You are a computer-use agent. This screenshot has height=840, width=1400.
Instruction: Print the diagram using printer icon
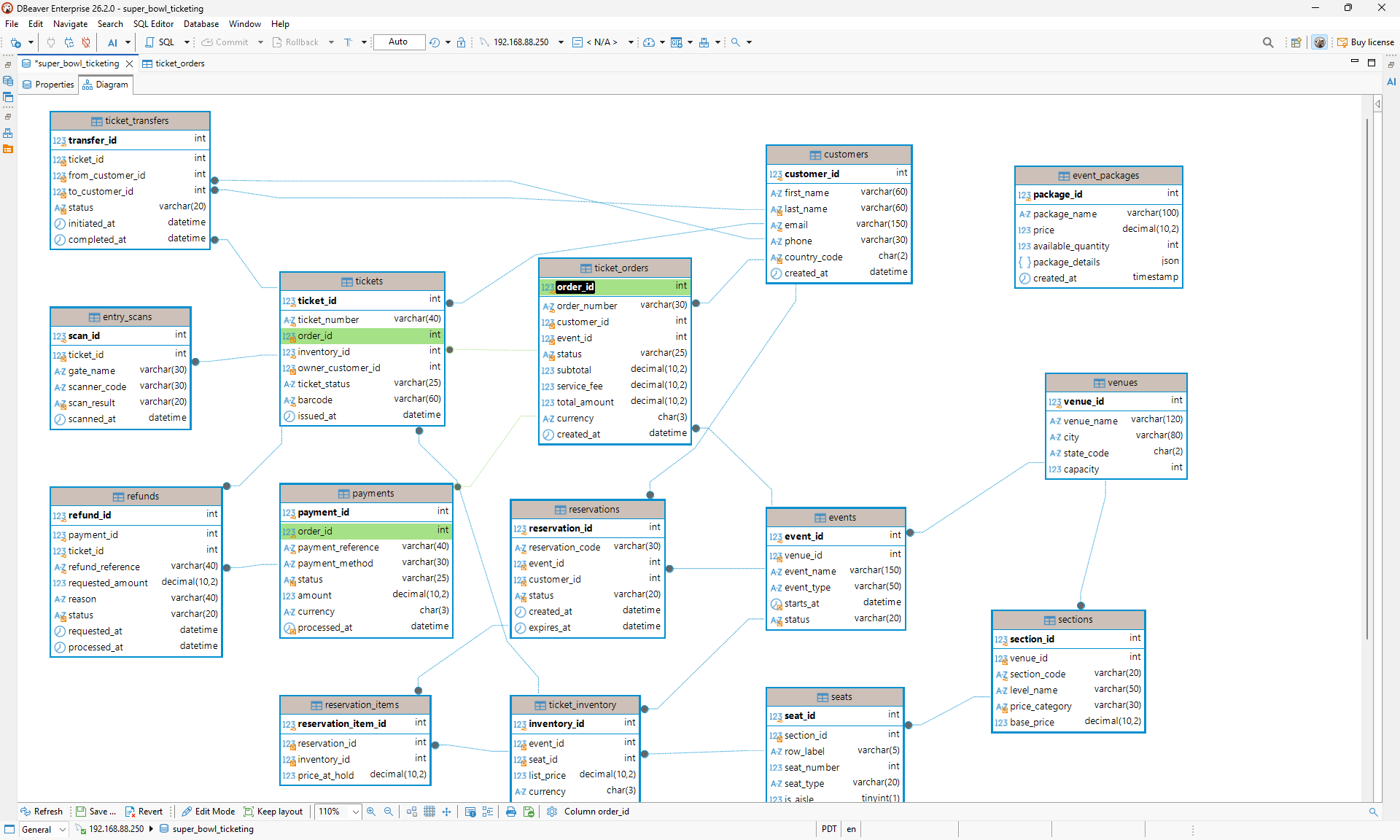pyautogui.click(x=511, y=812)
